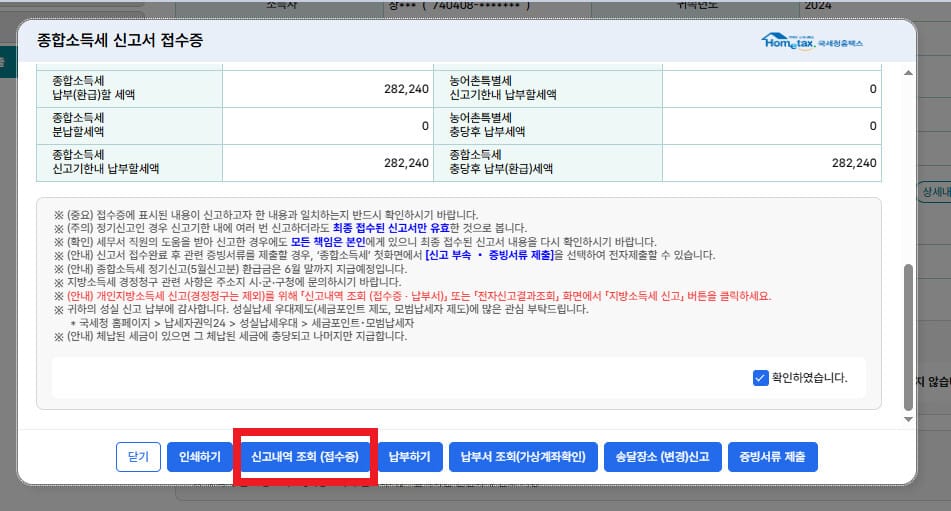The image size is (951, 511).
Task: Select 신고기한내 납부할세액 value 282,240
Action: [x=406, y=163]
